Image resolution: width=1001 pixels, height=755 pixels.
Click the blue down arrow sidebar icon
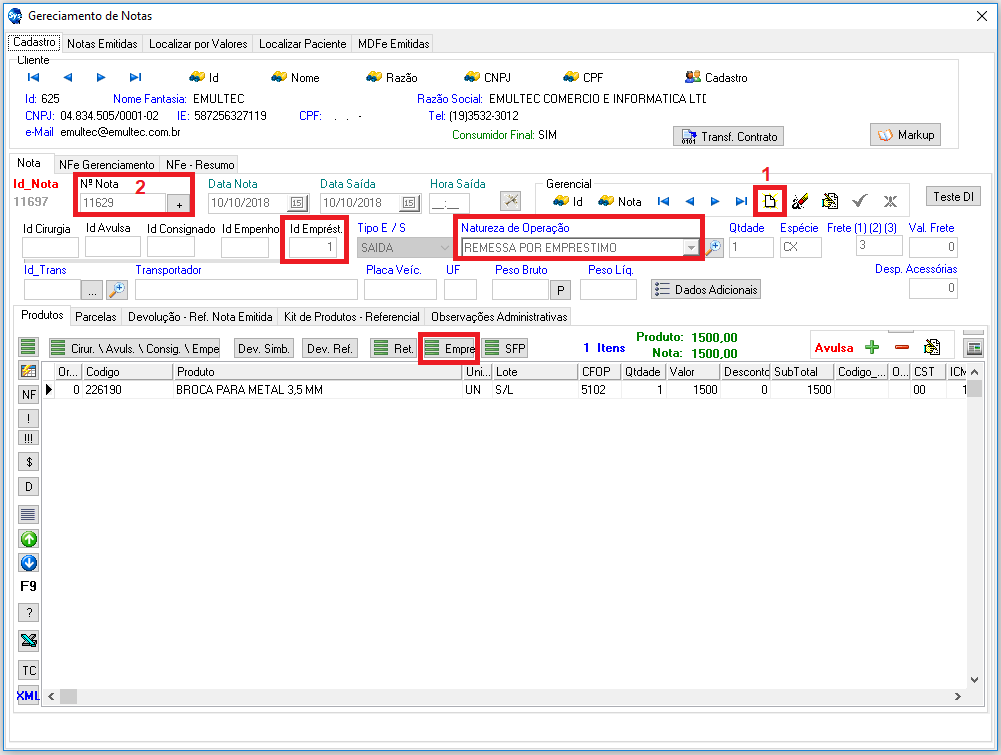coord(29,563)
